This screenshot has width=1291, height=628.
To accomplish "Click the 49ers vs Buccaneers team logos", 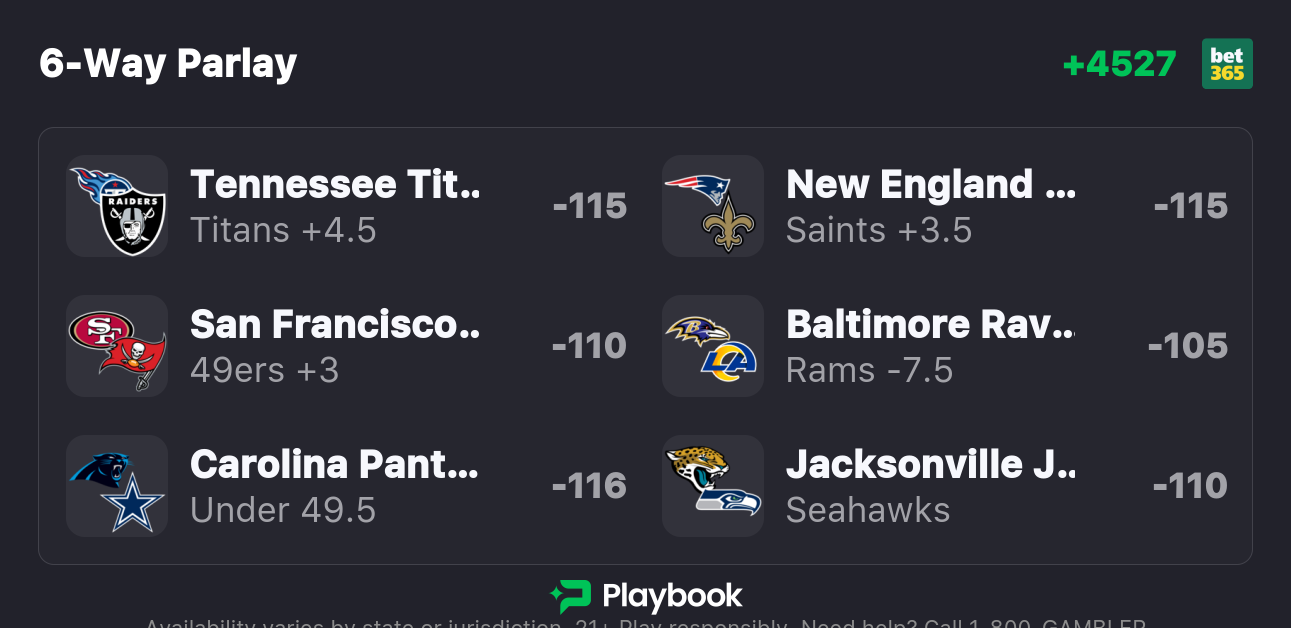I will (x=117, y=346).
